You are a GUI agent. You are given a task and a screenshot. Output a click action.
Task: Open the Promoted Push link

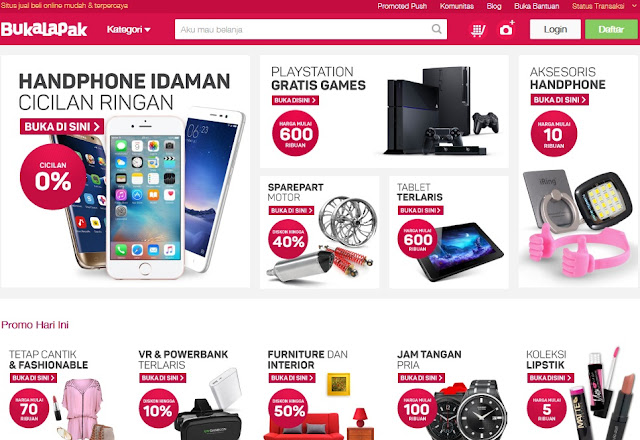[402, 6]
